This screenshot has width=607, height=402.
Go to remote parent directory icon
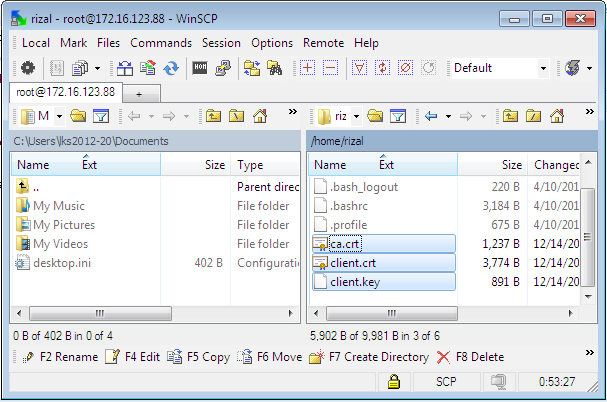pos(510,116)
